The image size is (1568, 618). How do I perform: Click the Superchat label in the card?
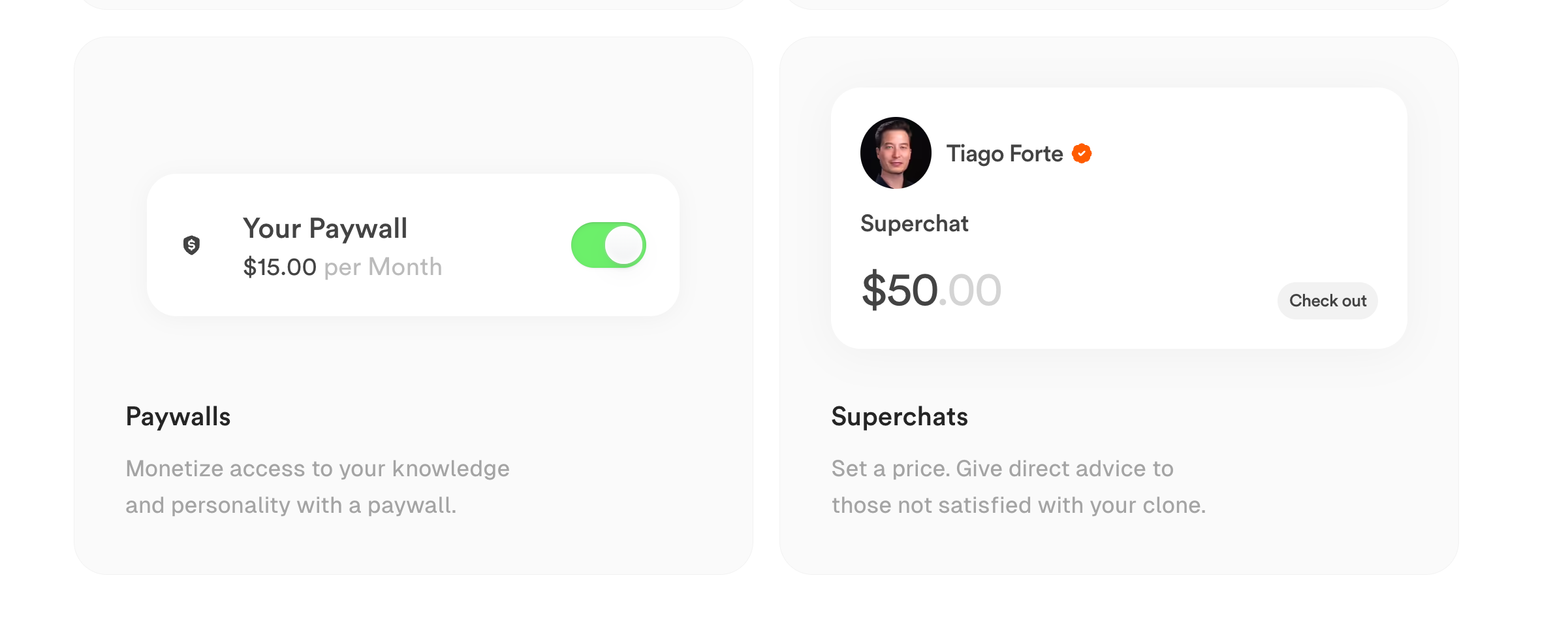tap(914, 223)
